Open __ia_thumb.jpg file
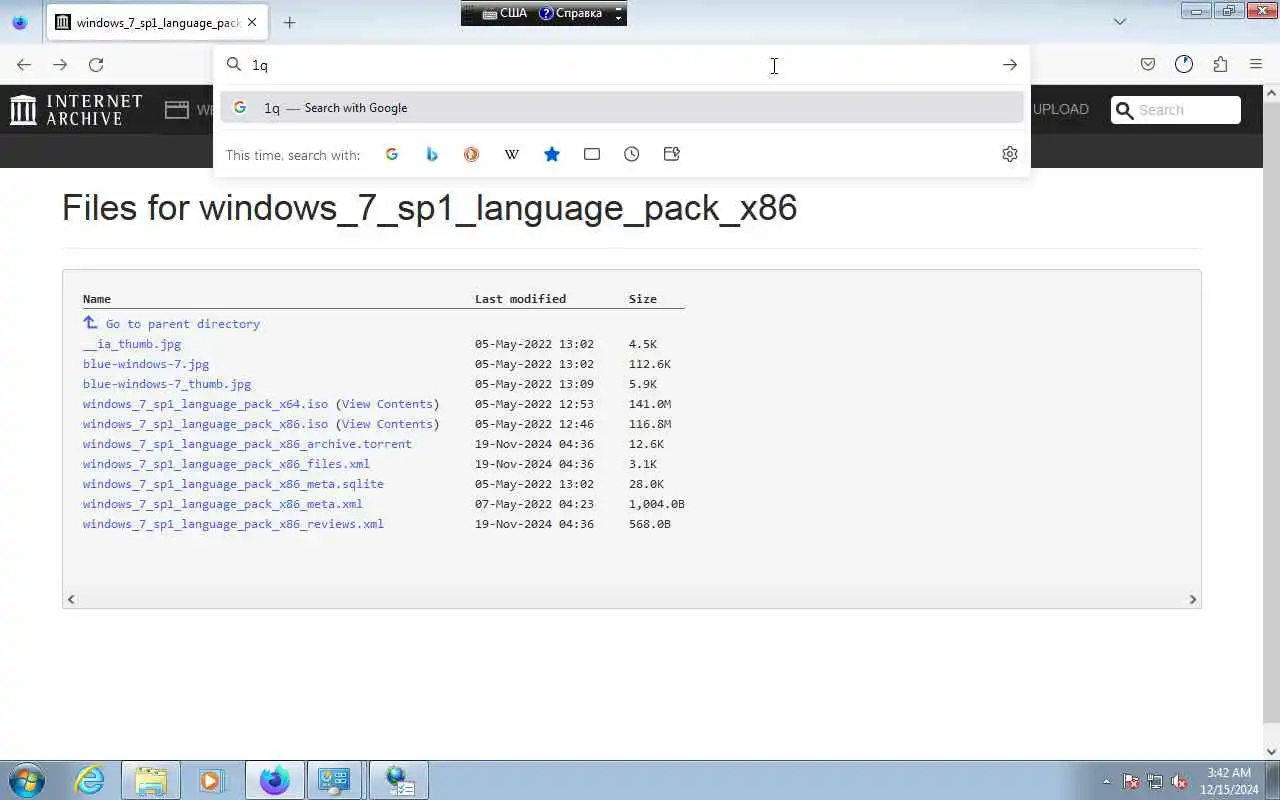 (x=132, y=344)
